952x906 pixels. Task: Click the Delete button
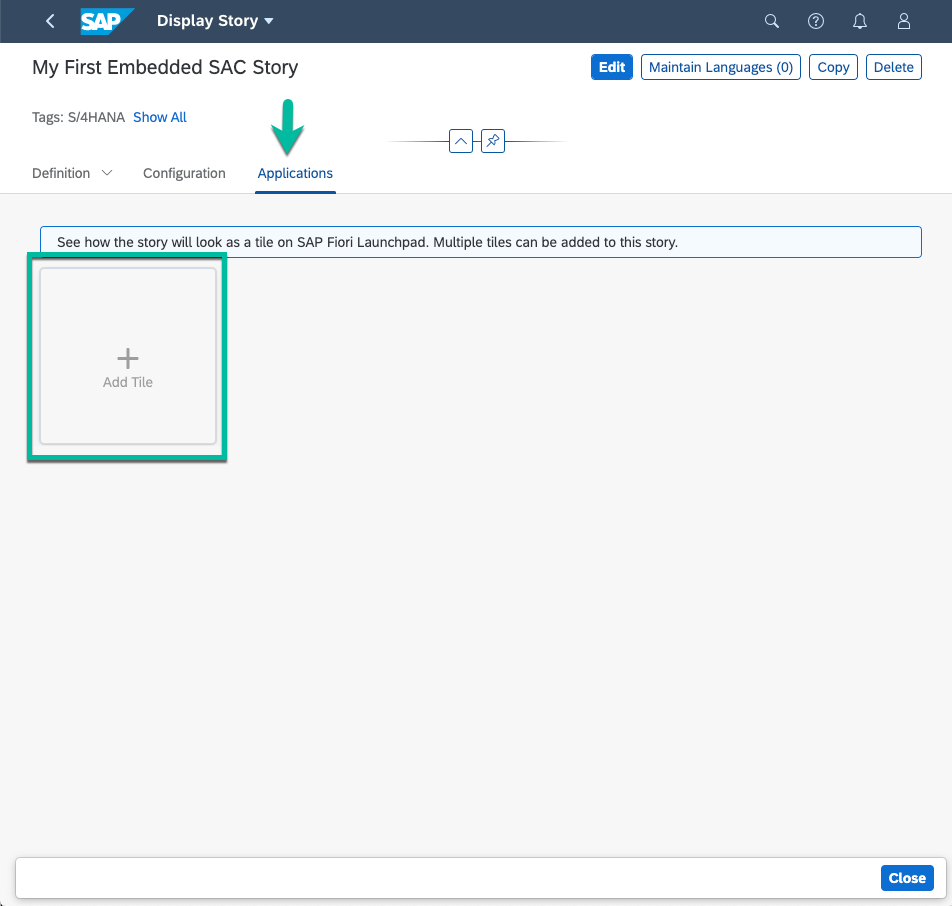click(x=893, y=67)
